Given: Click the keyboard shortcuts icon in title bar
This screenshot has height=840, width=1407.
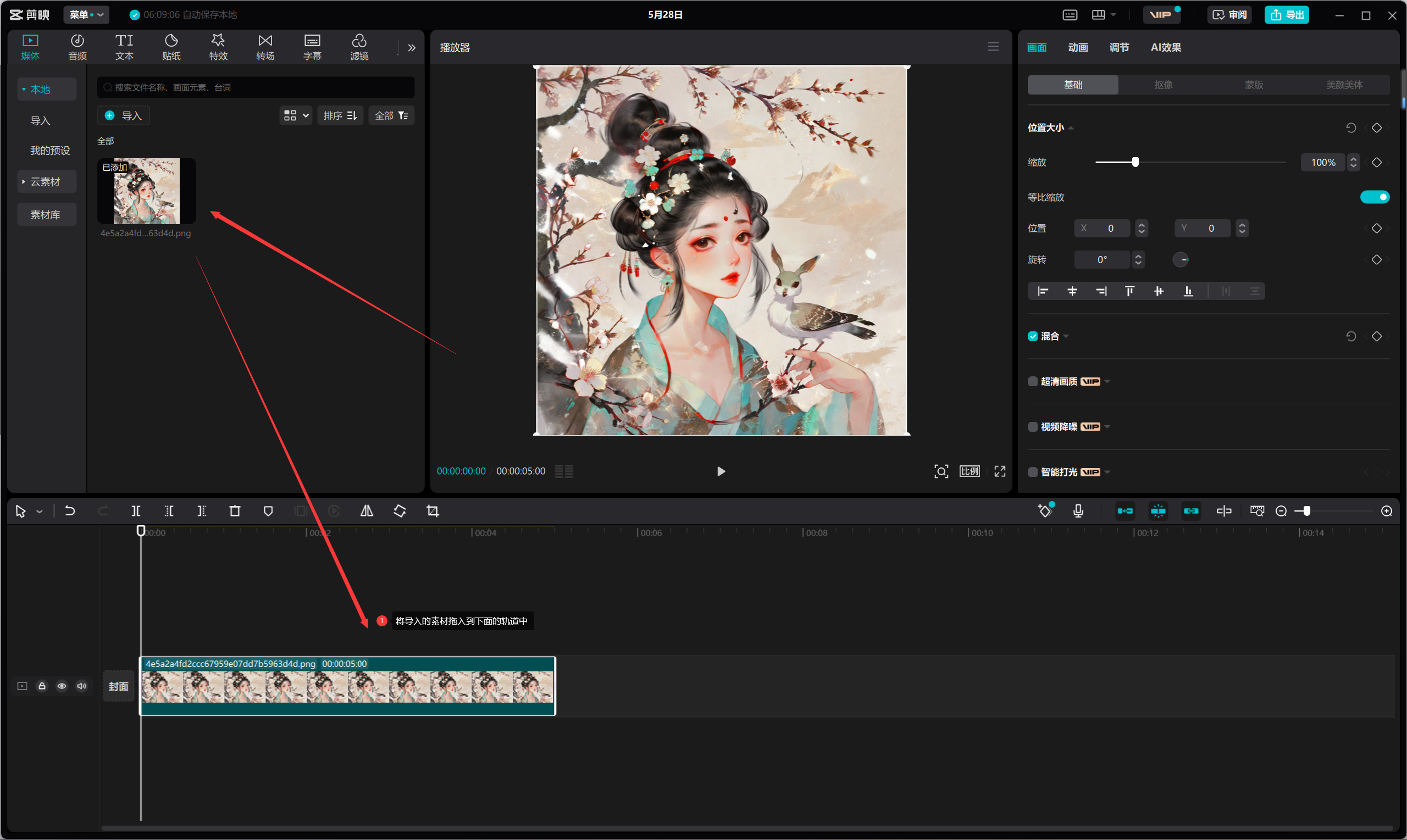Looking at the screenshot, I should [1070, 15].
